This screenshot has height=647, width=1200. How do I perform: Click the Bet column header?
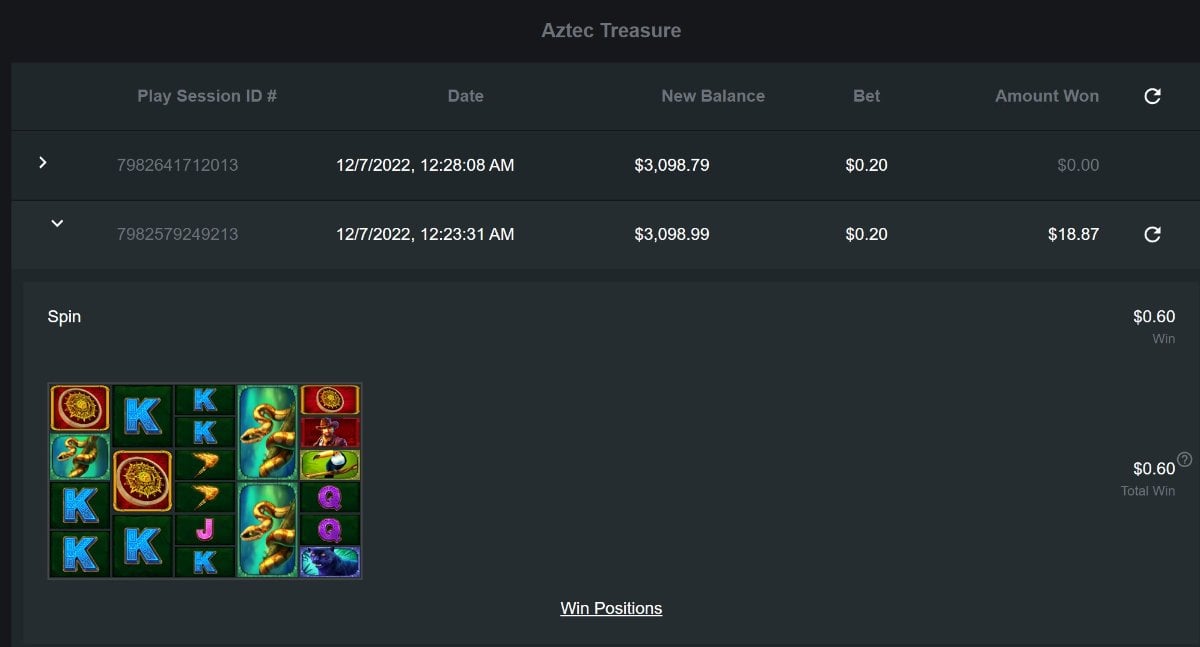click(867, 96)
